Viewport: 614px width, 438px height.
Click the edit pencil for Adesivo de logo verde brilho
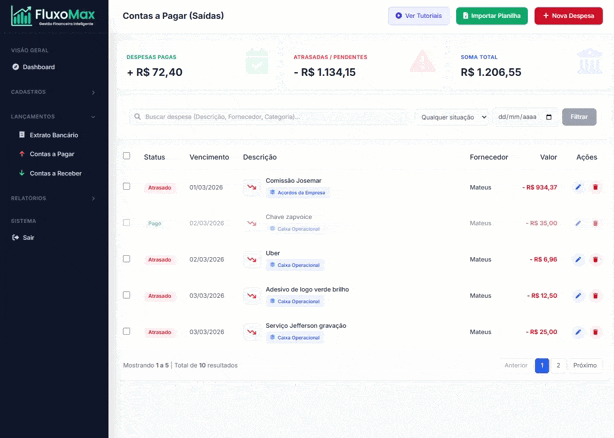tap(578, 296)
